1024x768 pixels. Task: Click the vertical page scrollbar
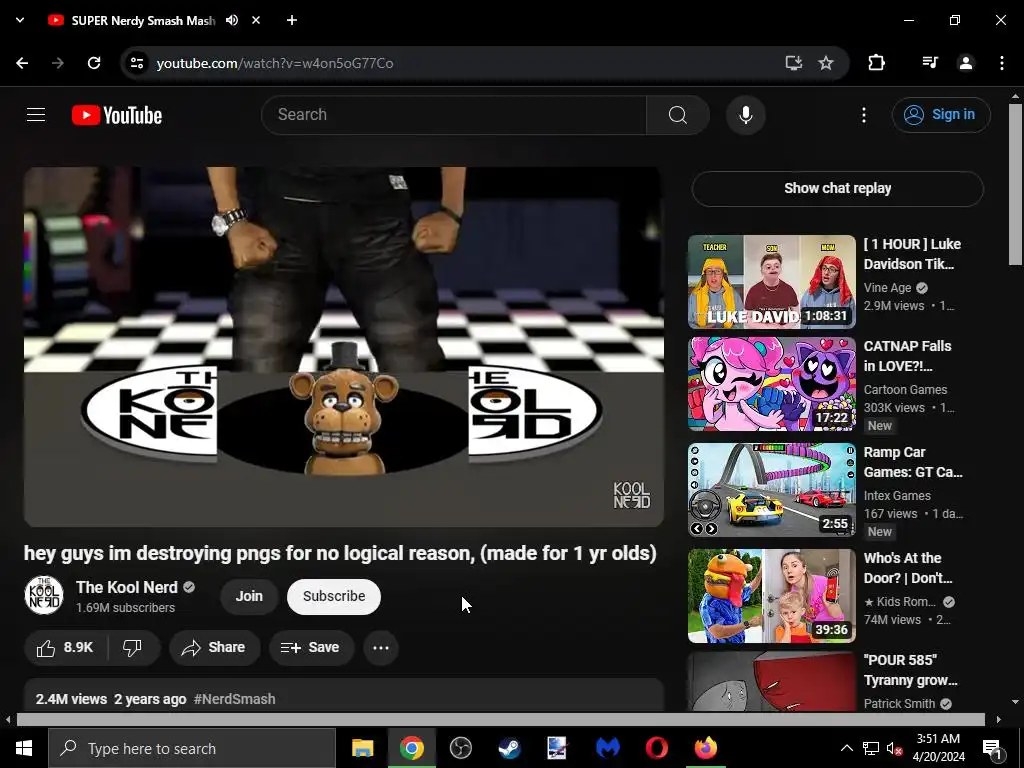pos(1015,184)
